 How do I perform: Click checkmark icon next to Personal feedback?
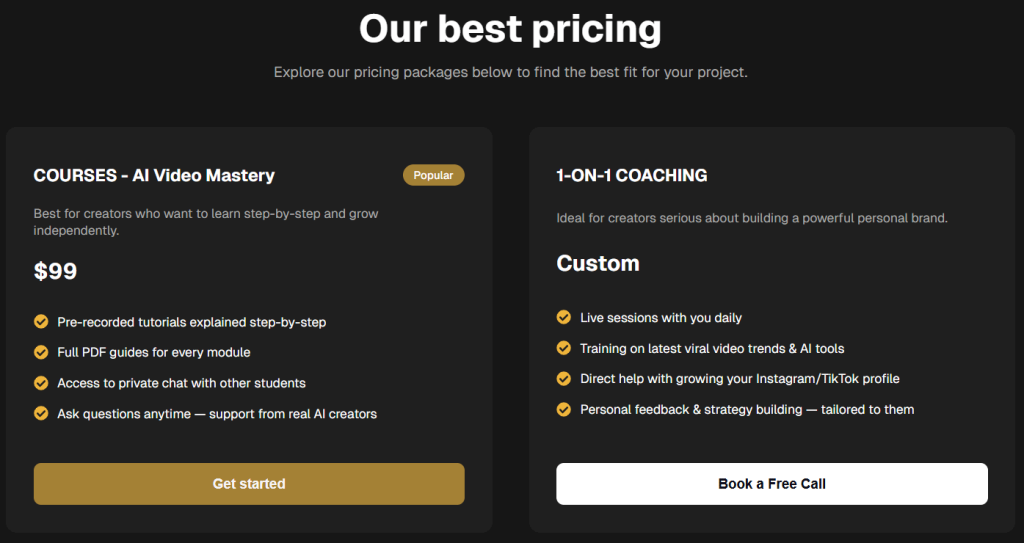[x=564, y=409]
